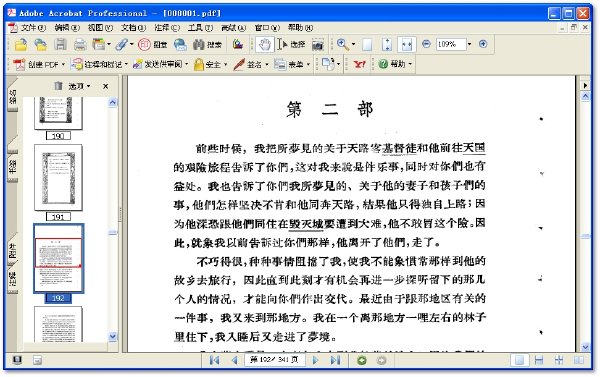This screenshot has width=600, height=377.
Task: Print the document with the printer icon
Action: (x=80, y=45)
